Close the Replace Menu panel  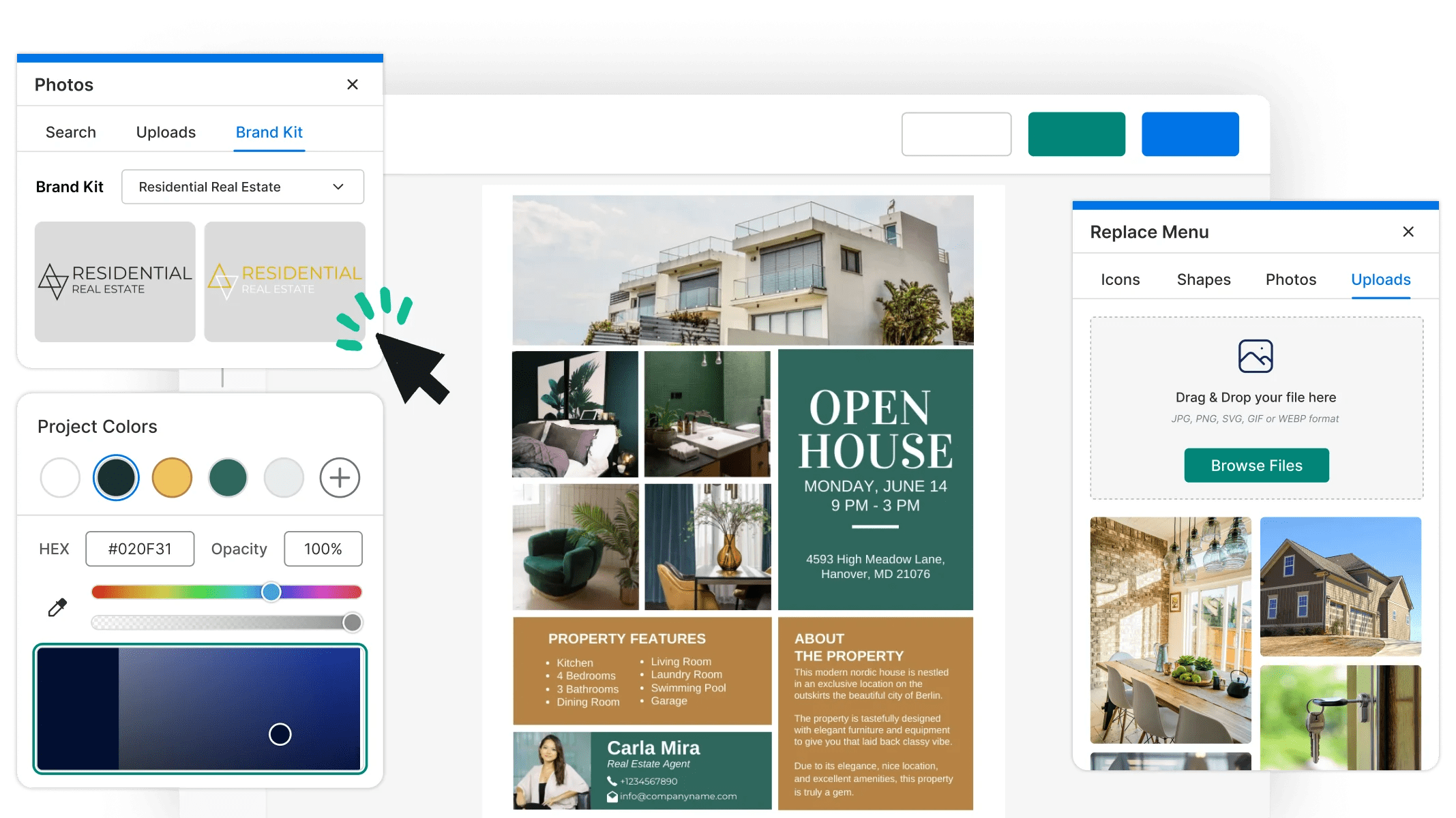[1408, 232]
